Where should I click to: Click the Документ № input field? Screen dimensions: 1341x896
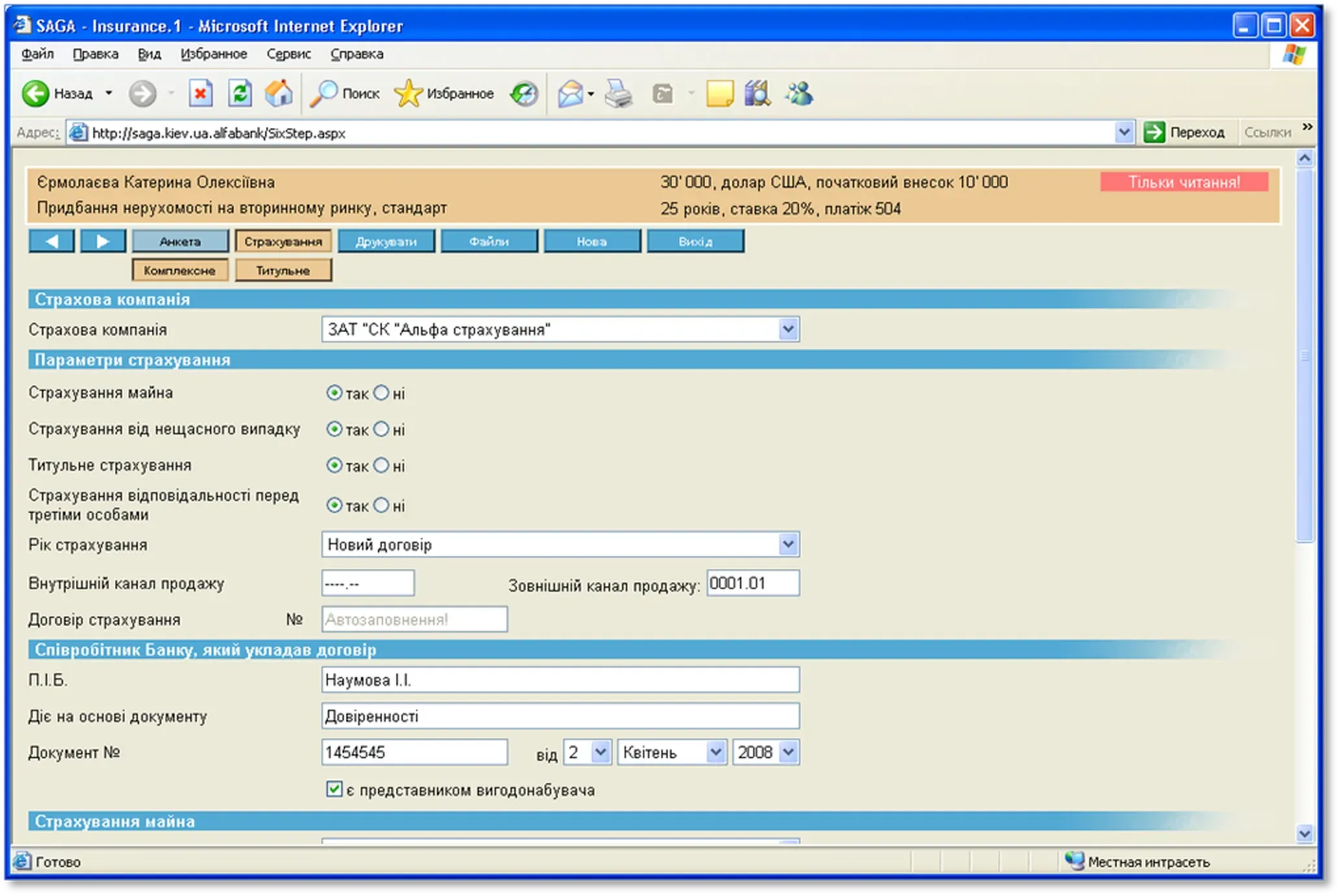point(415,753)
